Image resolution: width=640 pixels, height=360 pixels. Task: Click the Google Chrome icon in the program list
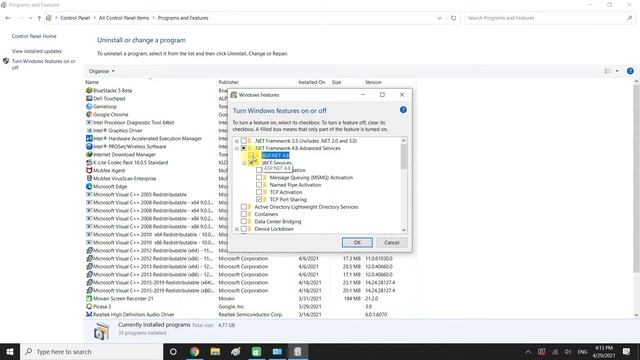click(x=89, y=114)
